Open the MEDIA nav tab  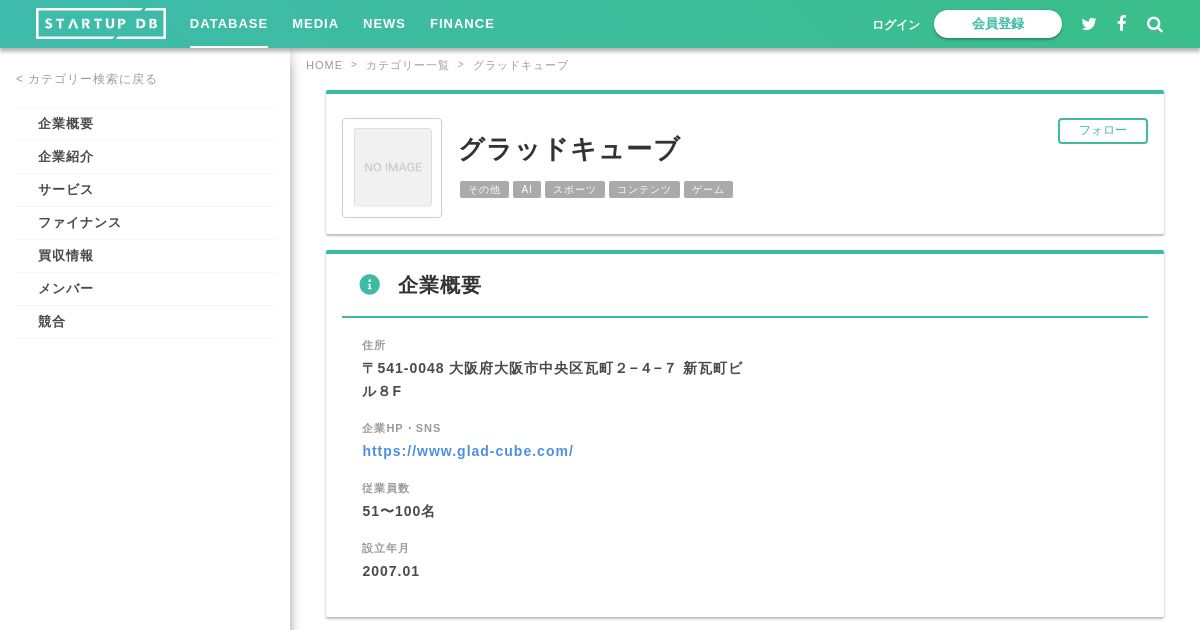pyautogui.click(x=316, y=24)
